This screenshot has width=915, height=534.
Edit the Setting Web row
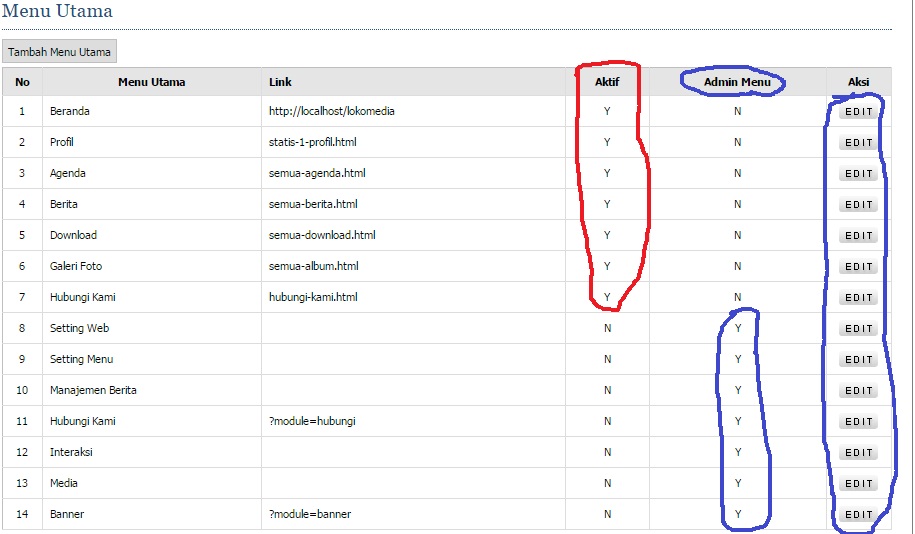tap(858, 329)
